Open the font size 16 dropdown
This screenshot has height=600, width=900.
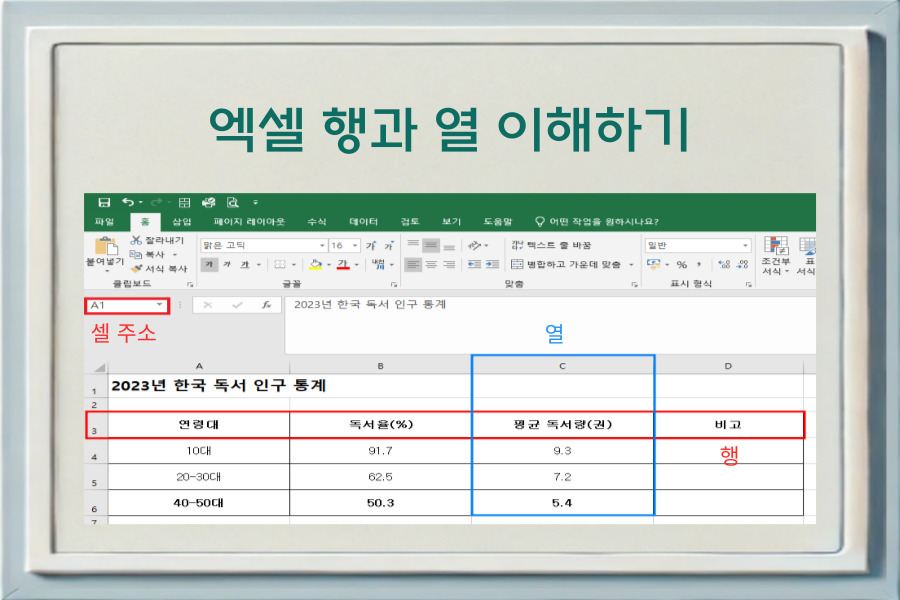(x=355, y=246)
